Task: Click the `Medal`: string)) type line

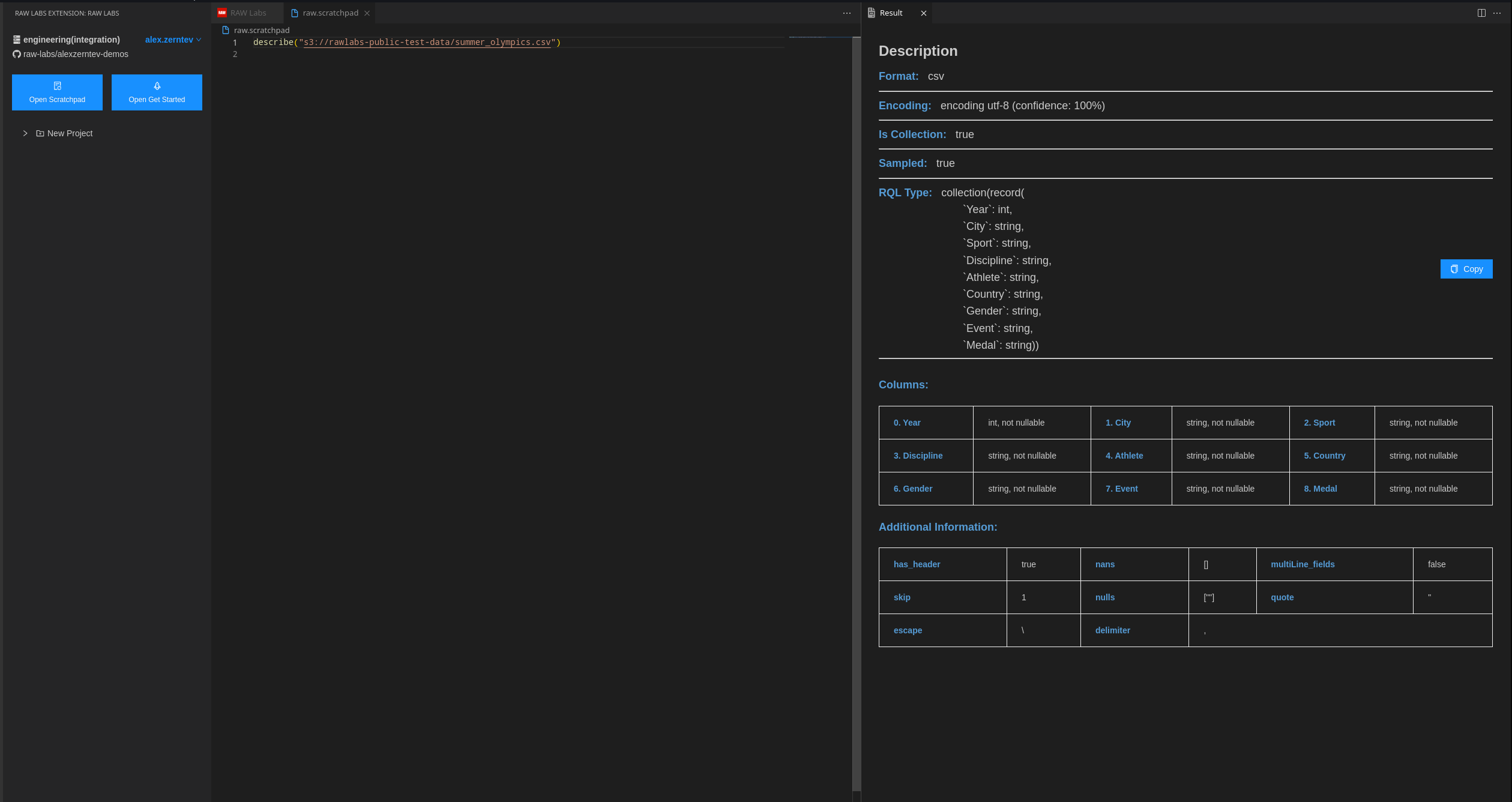Action: tap(1001, 345)
